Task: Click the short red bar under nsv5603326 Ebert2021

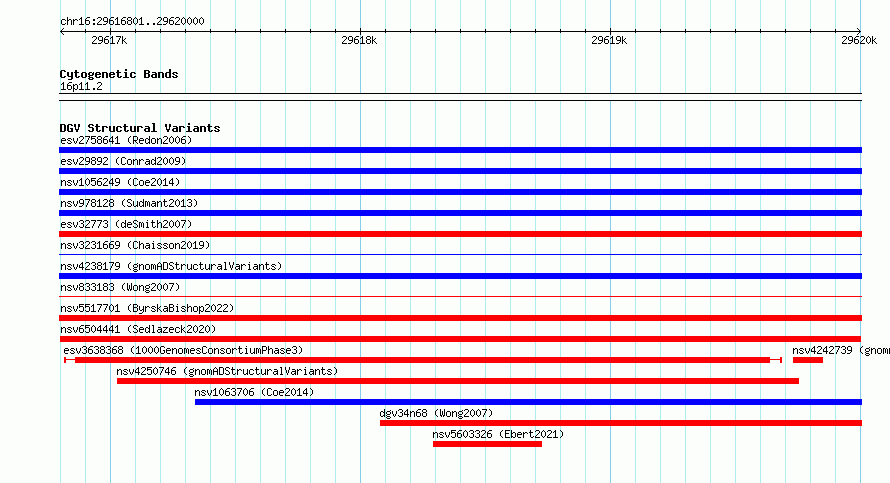Action: [x=488, y=444]
